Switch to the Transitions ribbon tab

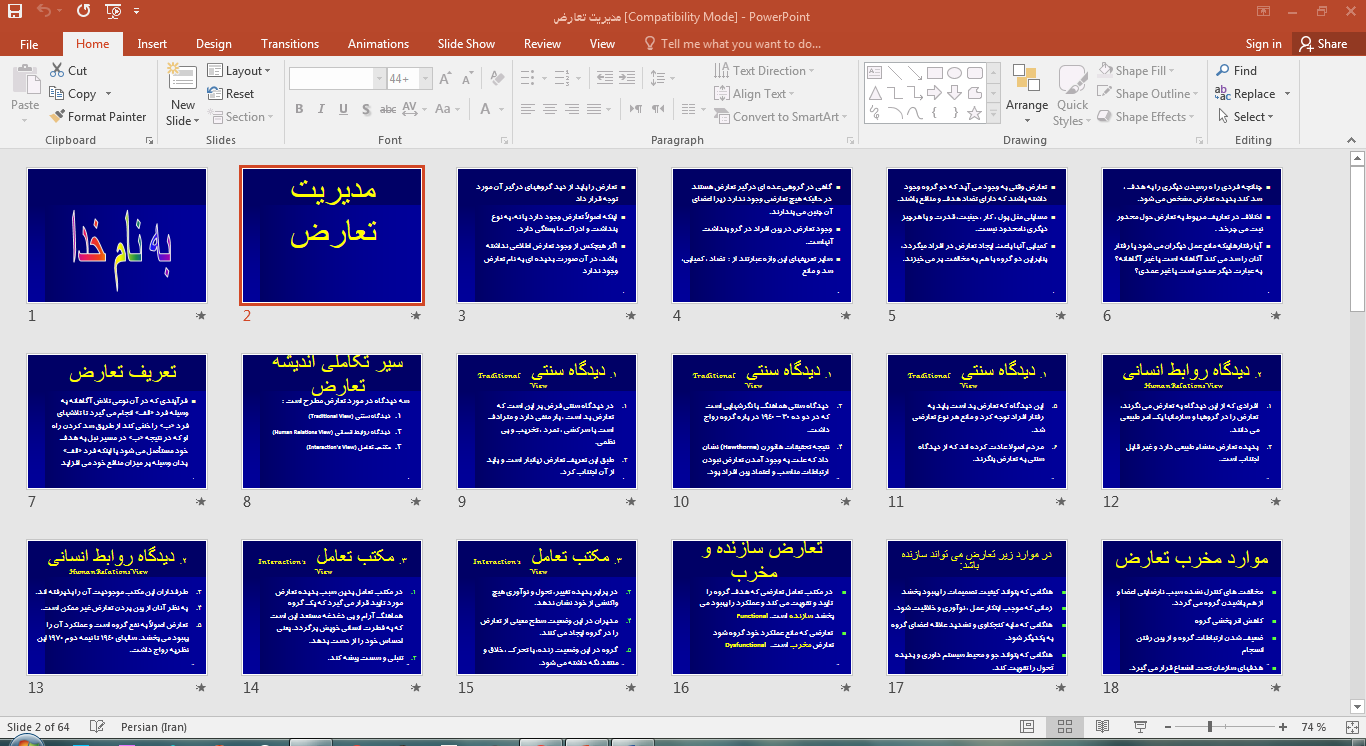pos(290,43)
